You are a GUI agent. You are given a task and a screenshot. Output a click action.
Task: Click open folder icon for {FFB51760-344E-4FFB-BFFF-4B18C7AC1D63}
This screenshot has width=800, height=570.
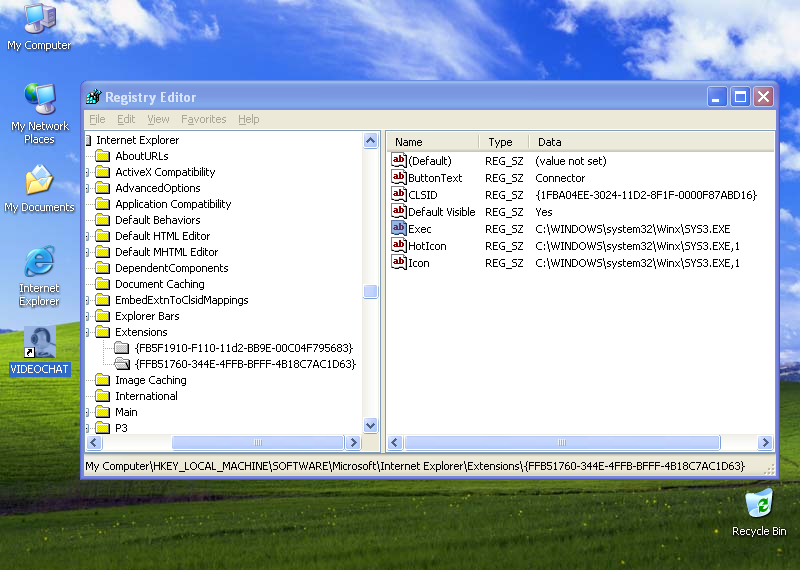point(122,364)
